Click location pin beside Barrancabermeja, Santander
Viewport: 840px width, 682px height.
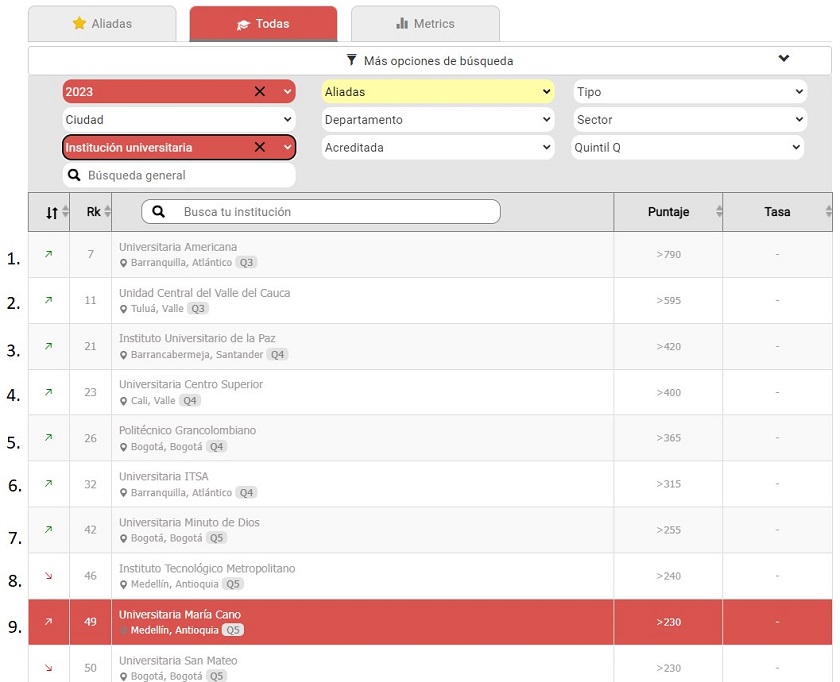pyautogui.click(x=123, y=355)
